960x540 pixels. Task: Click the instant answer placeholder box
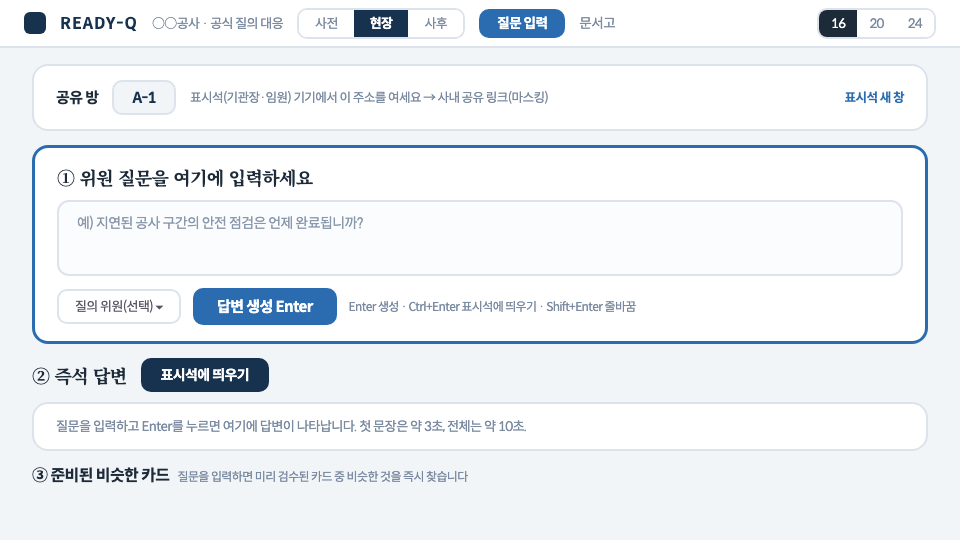(x=480, y=426)
